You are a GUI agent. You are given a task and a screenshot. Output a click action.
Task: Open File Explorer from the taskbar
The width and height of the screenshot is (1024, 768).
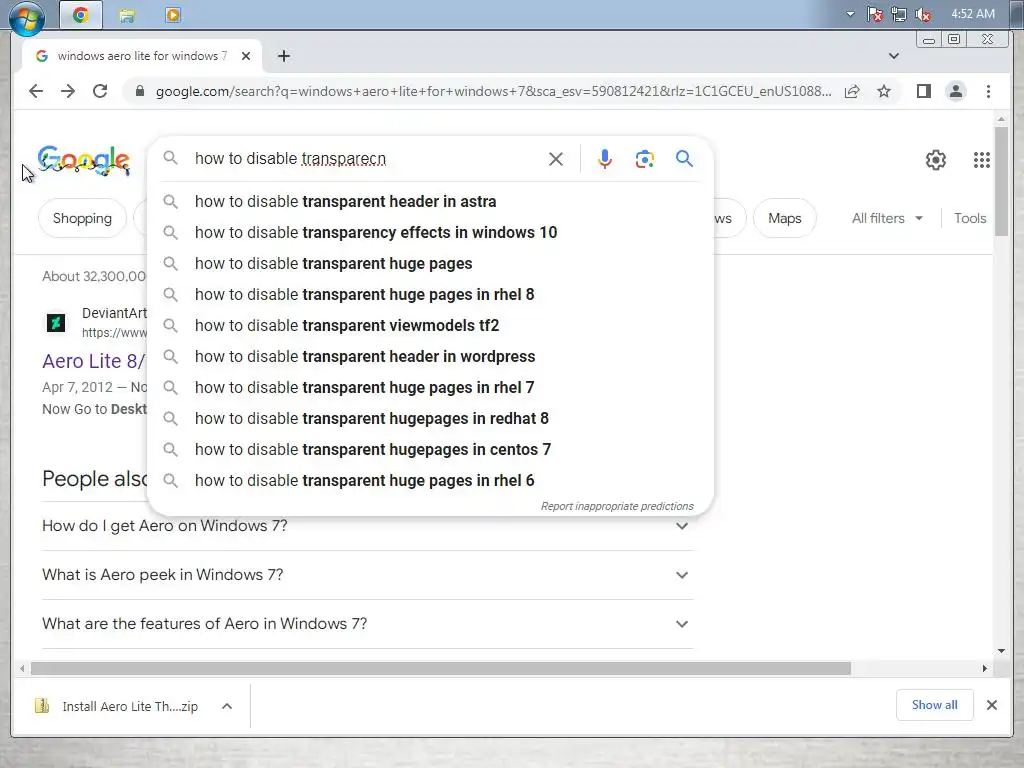click(127, 15)
